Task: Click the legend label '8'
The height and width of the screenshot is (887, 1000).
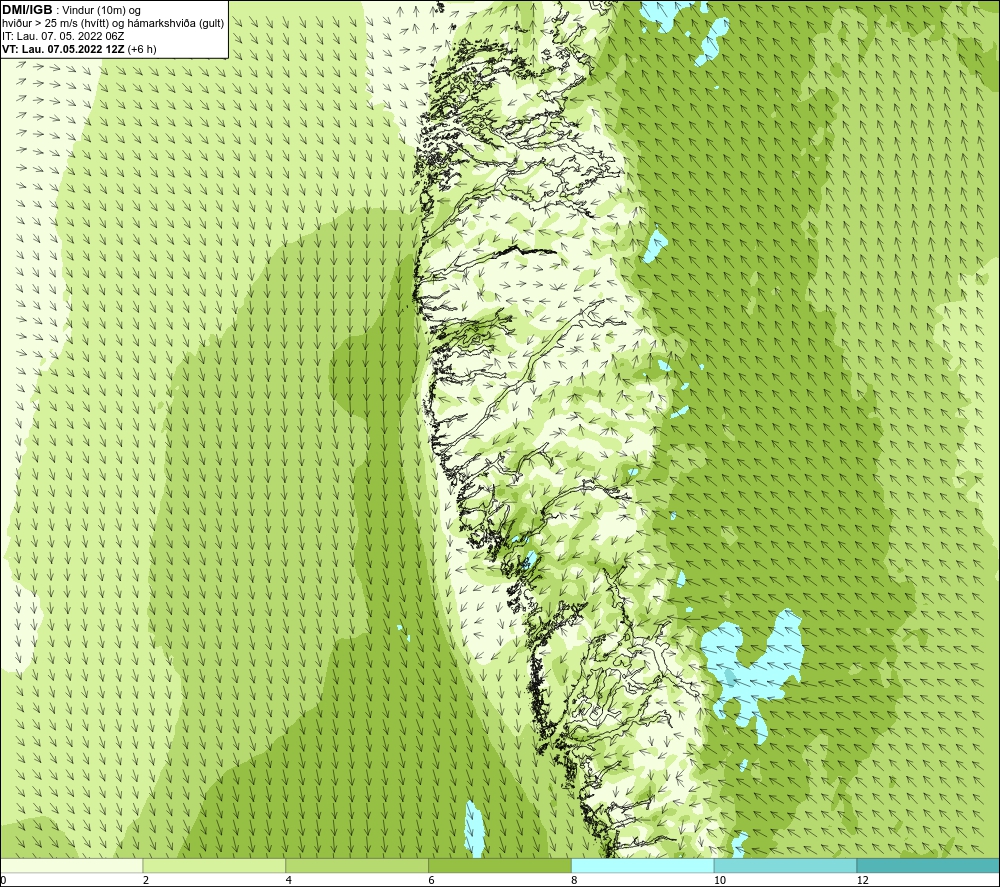Action: (x=575, y=880)
